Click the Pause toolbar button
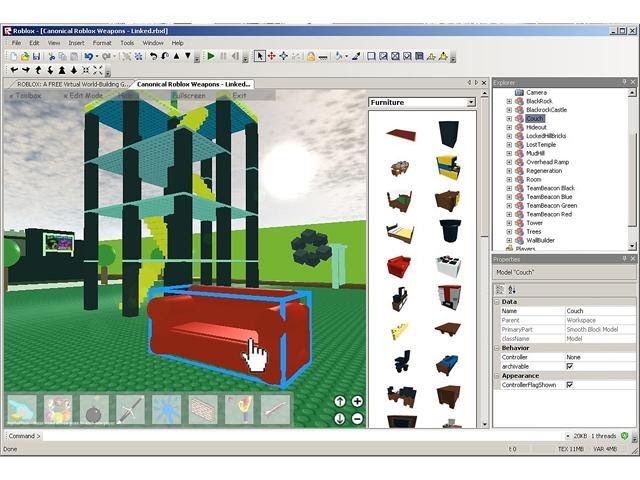Image resolution: width=640 pixels, height=480 pixels. (x=223, y=56)
